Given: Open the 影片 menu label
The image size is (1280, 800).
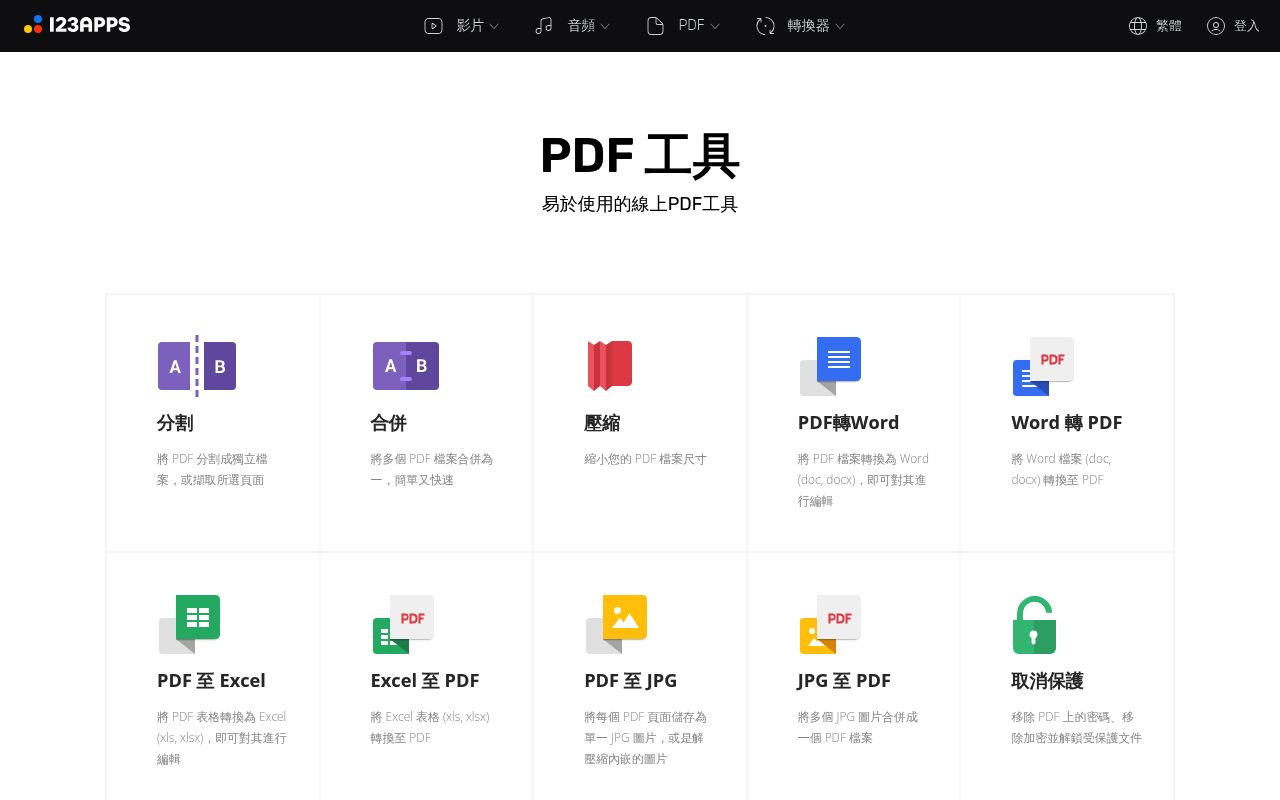Looking at the screenshot, I should point(470,26).
